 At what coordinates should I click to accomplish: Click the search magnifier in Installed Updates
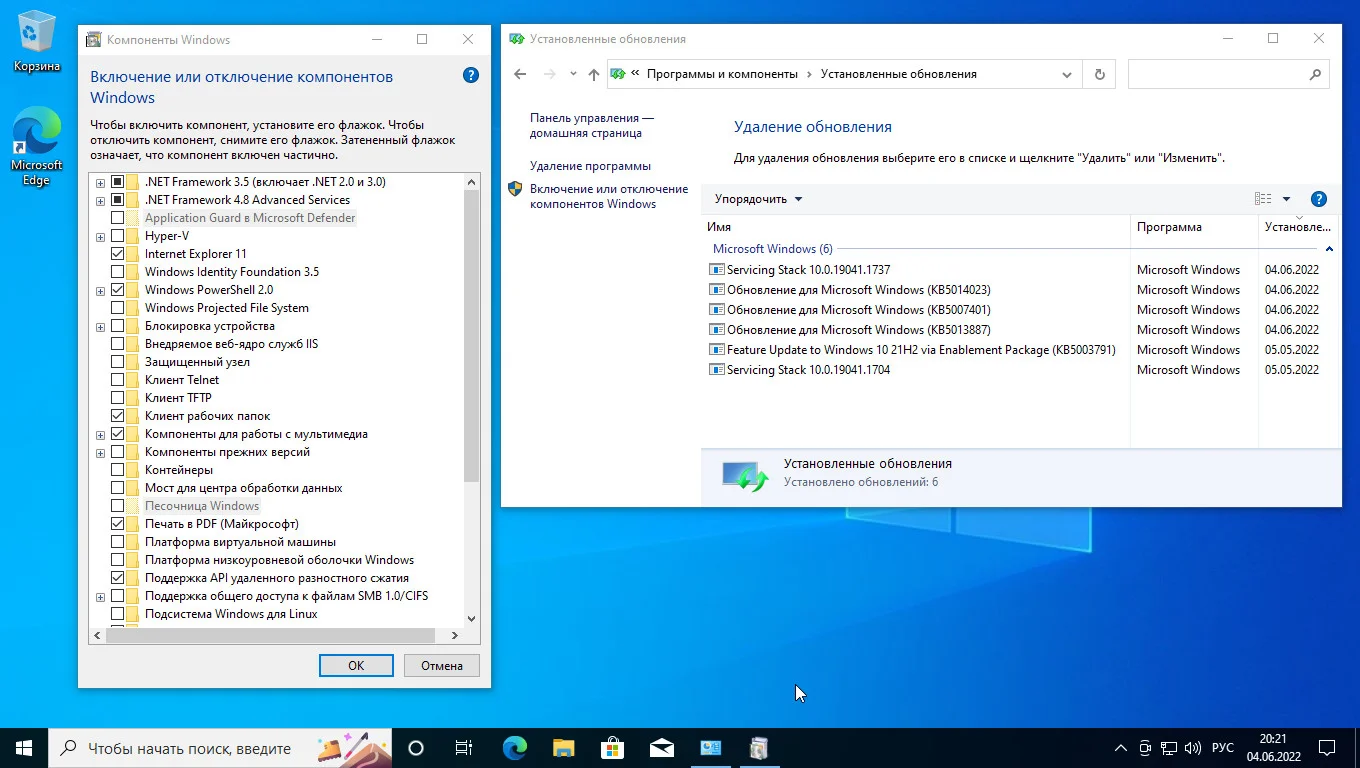(1316, 74)
